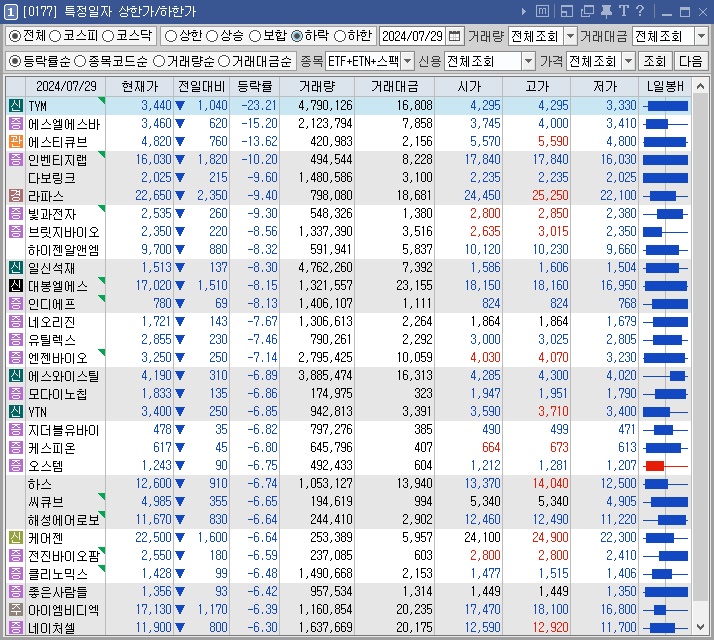Image resolution: width=714 pixels, height=640 pixels.
Task: Click the 관 badge next to 에스티큐브
Action: 16,142
